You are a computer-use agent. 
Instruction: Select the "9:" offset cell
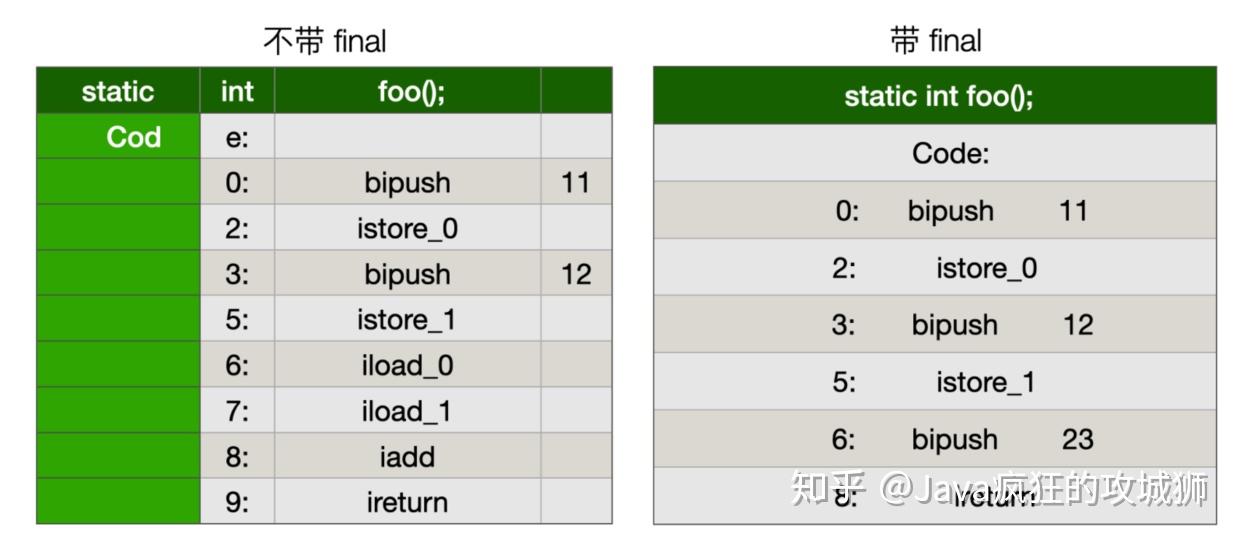(x=237, y=502)
